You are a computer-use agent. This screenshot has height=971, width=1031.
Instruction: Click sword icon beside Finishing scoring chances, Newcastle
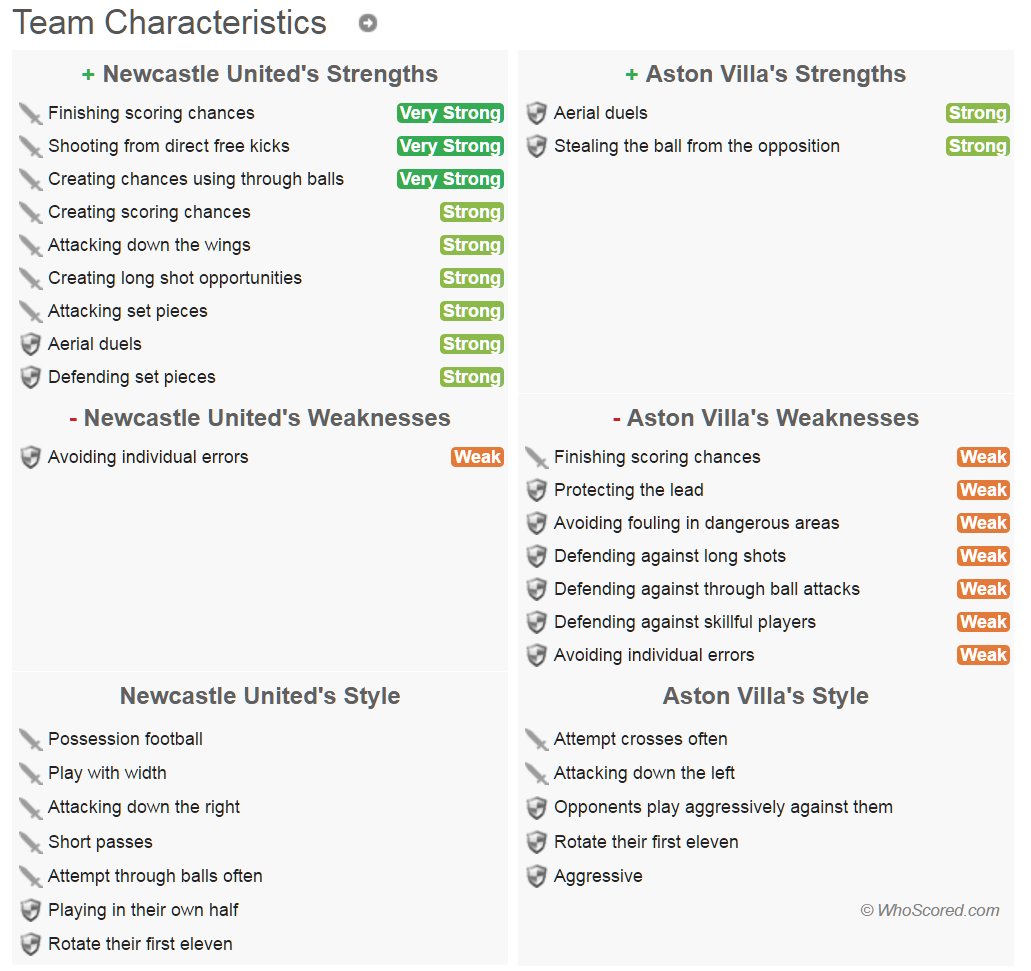pos(30,113)
